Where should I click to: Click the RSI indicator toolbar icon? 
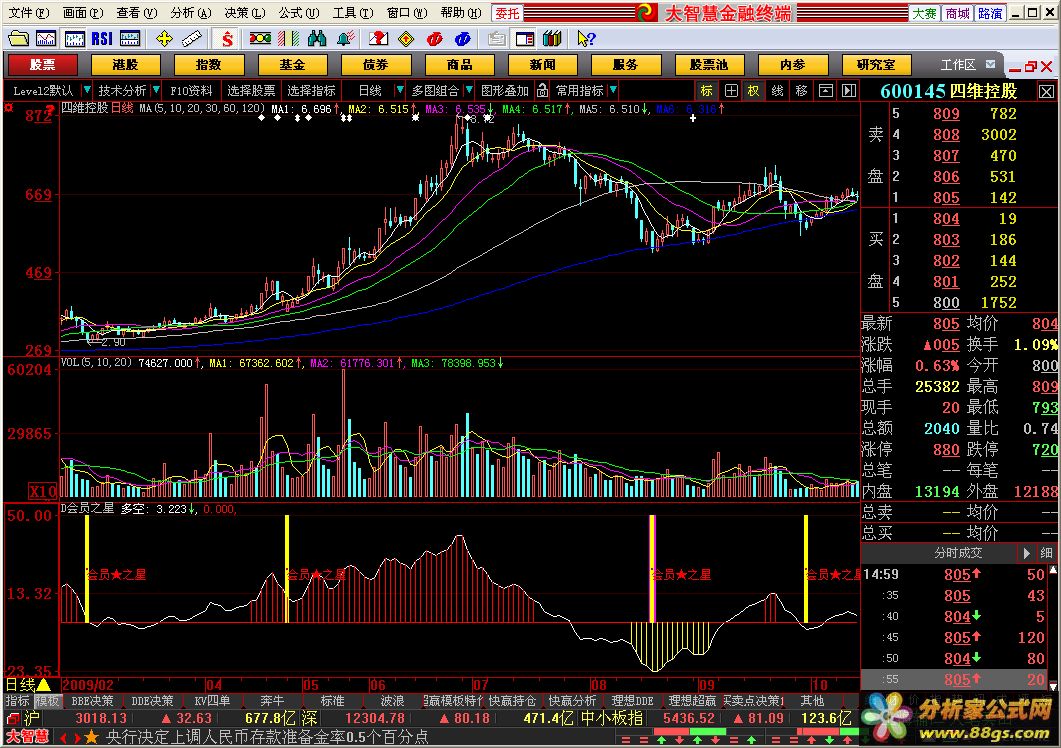[101, 39]
